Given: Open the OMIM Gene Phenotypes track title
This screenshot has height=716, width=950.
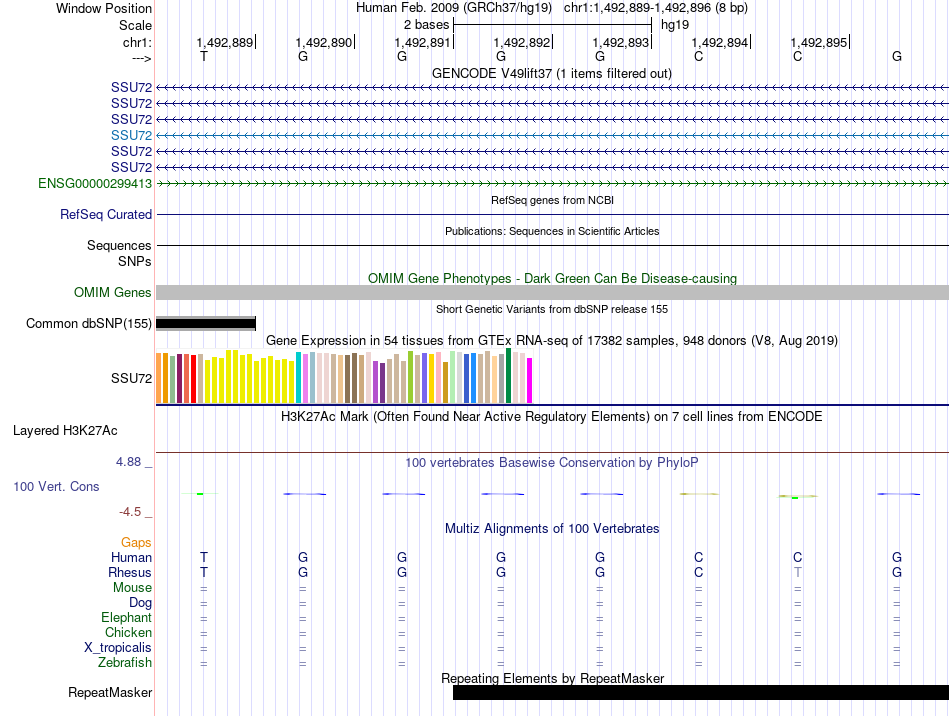Looking at the screenshot, I should click(x=552, y=279).
